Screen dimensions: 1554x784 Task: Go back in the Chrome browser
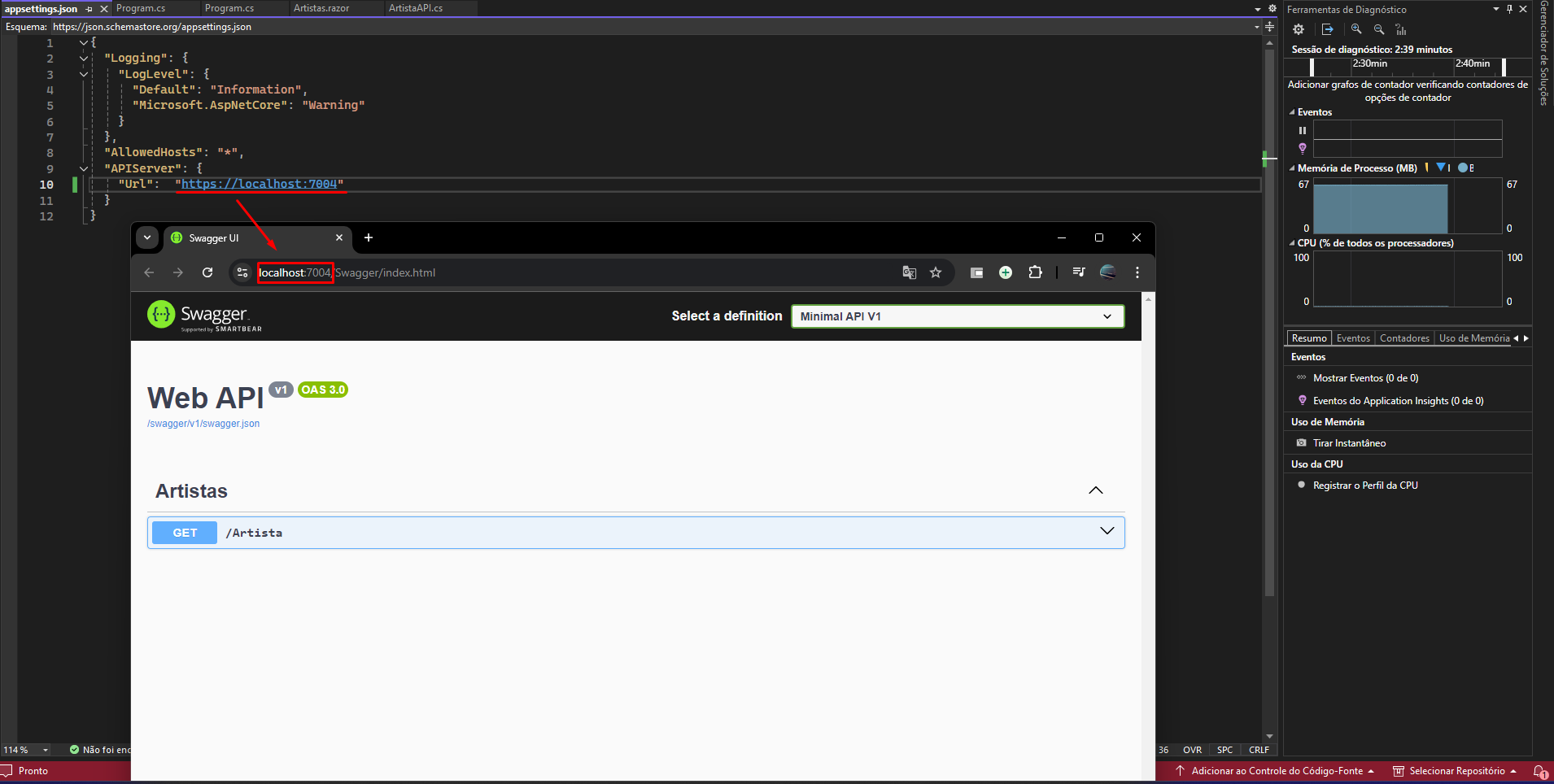tap(149, 272)
